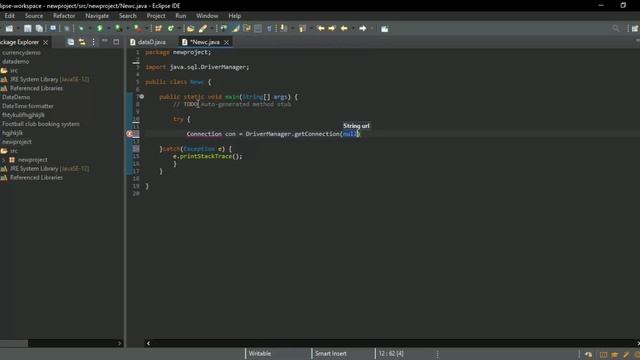640x360 pixels.
Task: Launch the Coverage run icon
Action: click(118, 28)
